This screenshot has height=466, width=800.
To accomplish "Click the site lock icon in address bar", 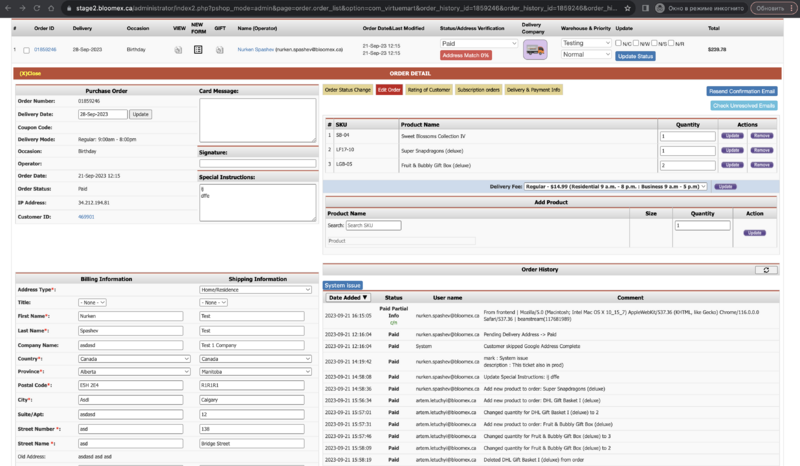I will [68, 8].
